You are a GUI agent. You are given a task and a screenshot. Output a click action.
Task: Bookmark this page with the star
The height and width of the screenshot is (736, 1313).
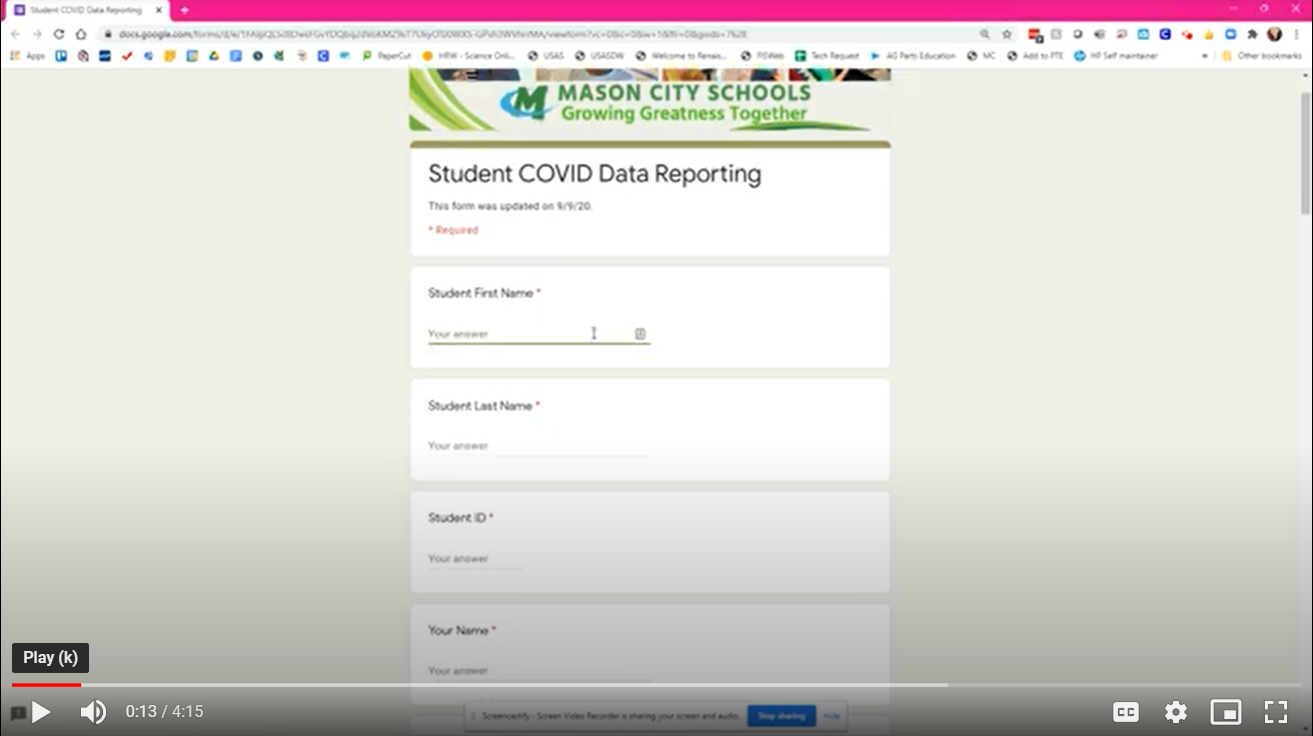[x=1007, y=34]
